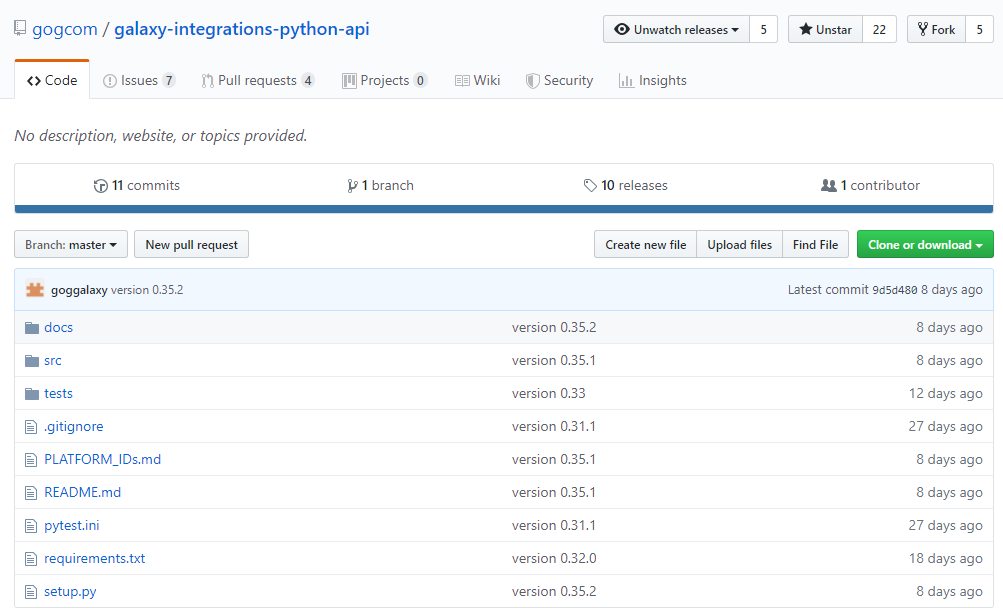Switch to the Code tab
Image resolution: width=1003 pixels, height=616 pixels.
click(52, 80)
